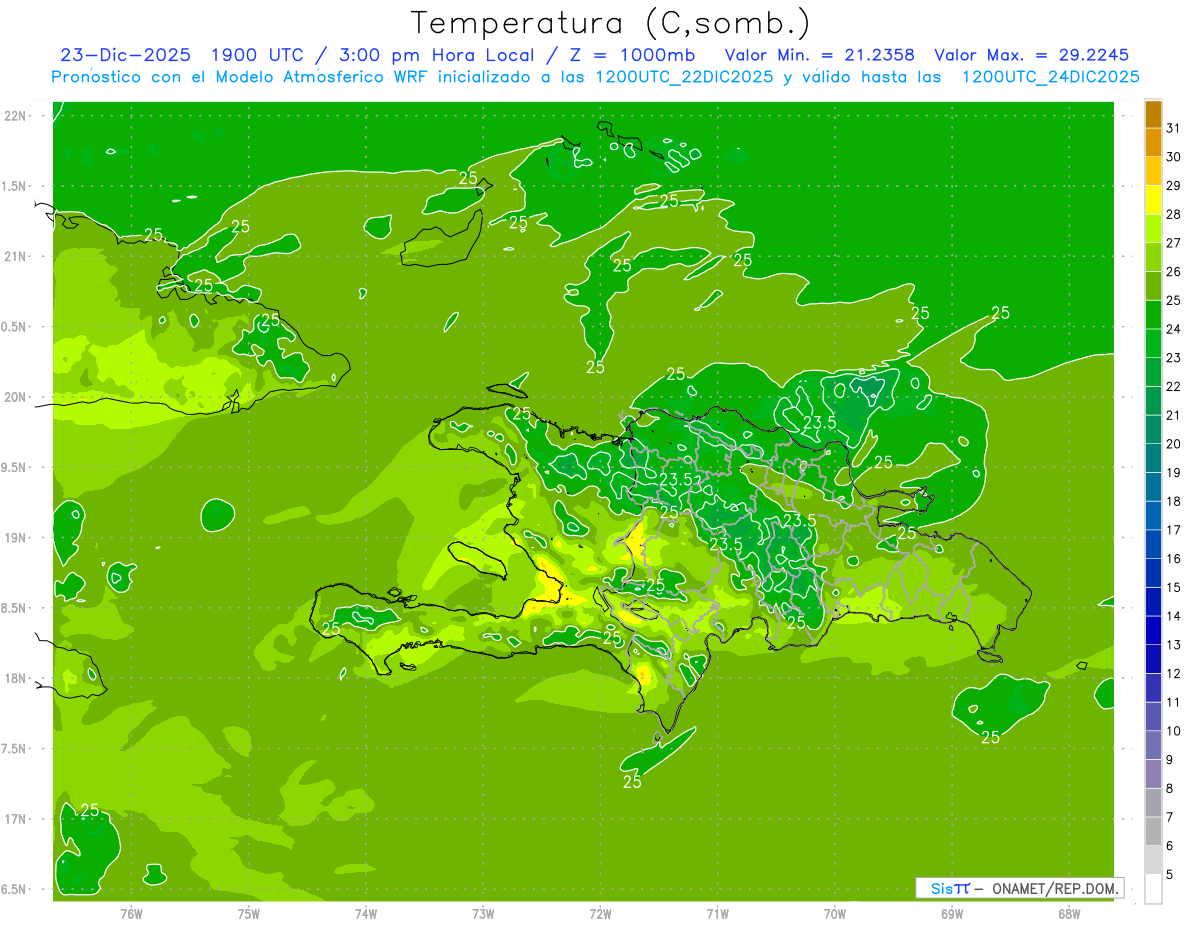This screenshot has height=927, width=1200.
Task: Click the '68W' longitude label
Action: (x=1069, y=913)
